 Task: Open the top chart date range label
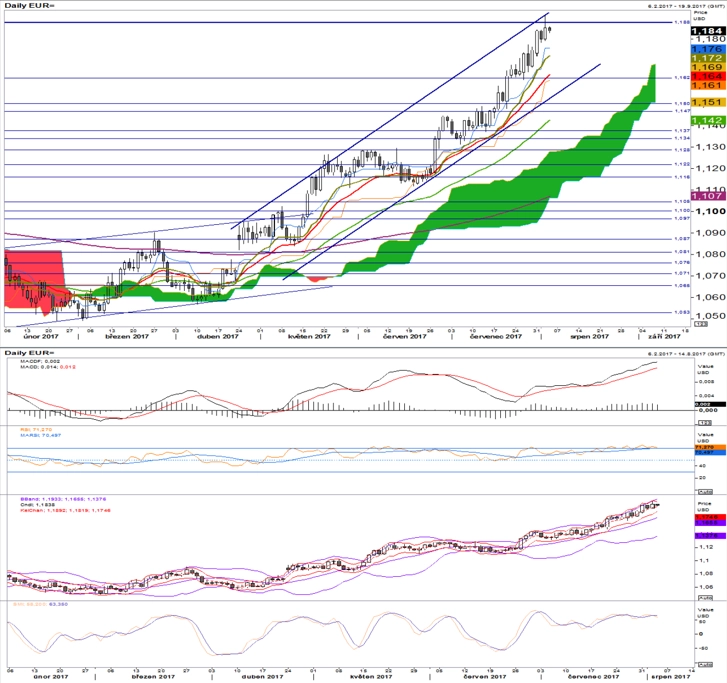pos(686,6)
